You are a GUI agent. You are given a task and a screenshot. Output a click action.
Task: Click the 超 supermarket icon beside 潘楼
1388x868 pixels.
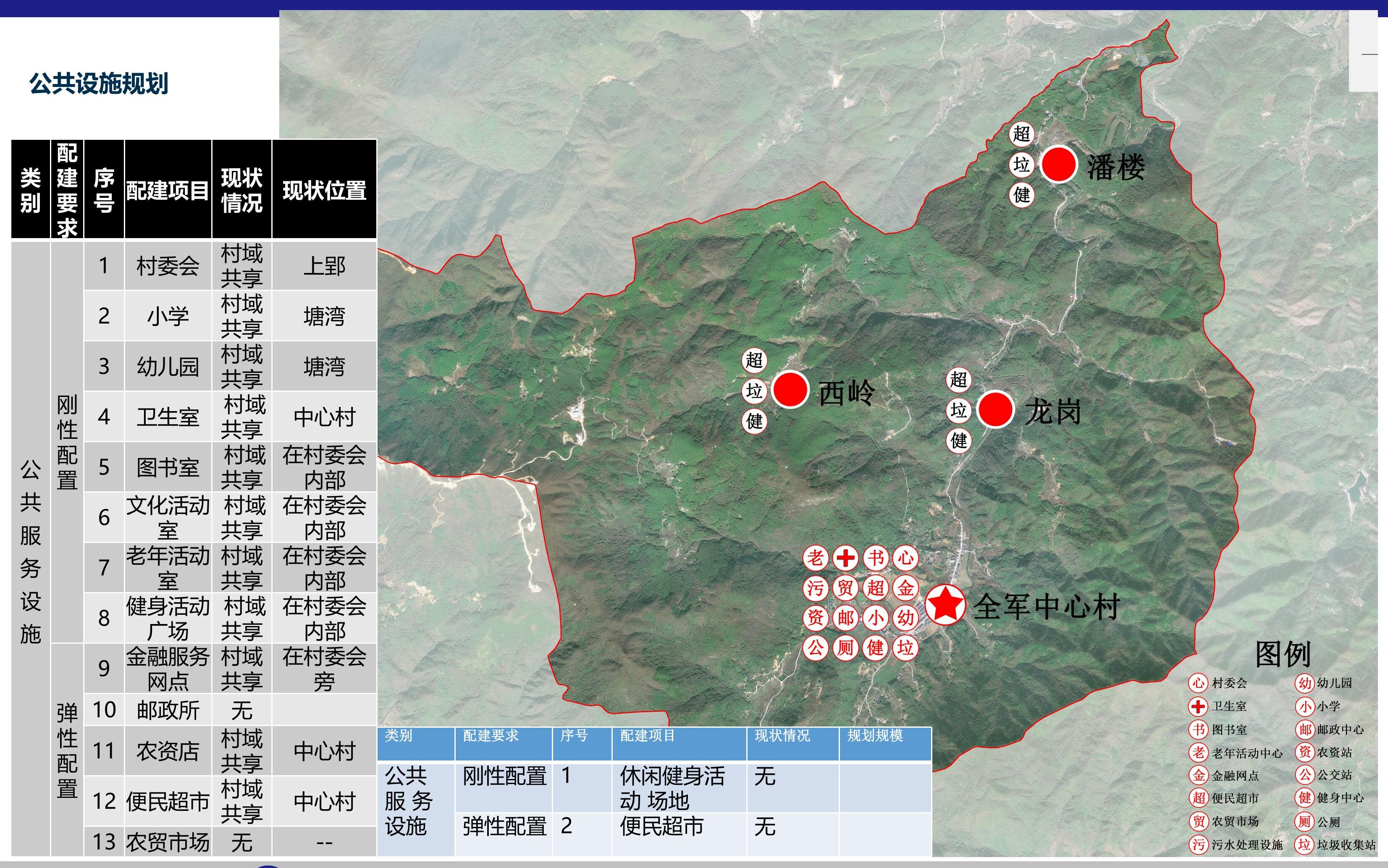[x=1021, y=134]
